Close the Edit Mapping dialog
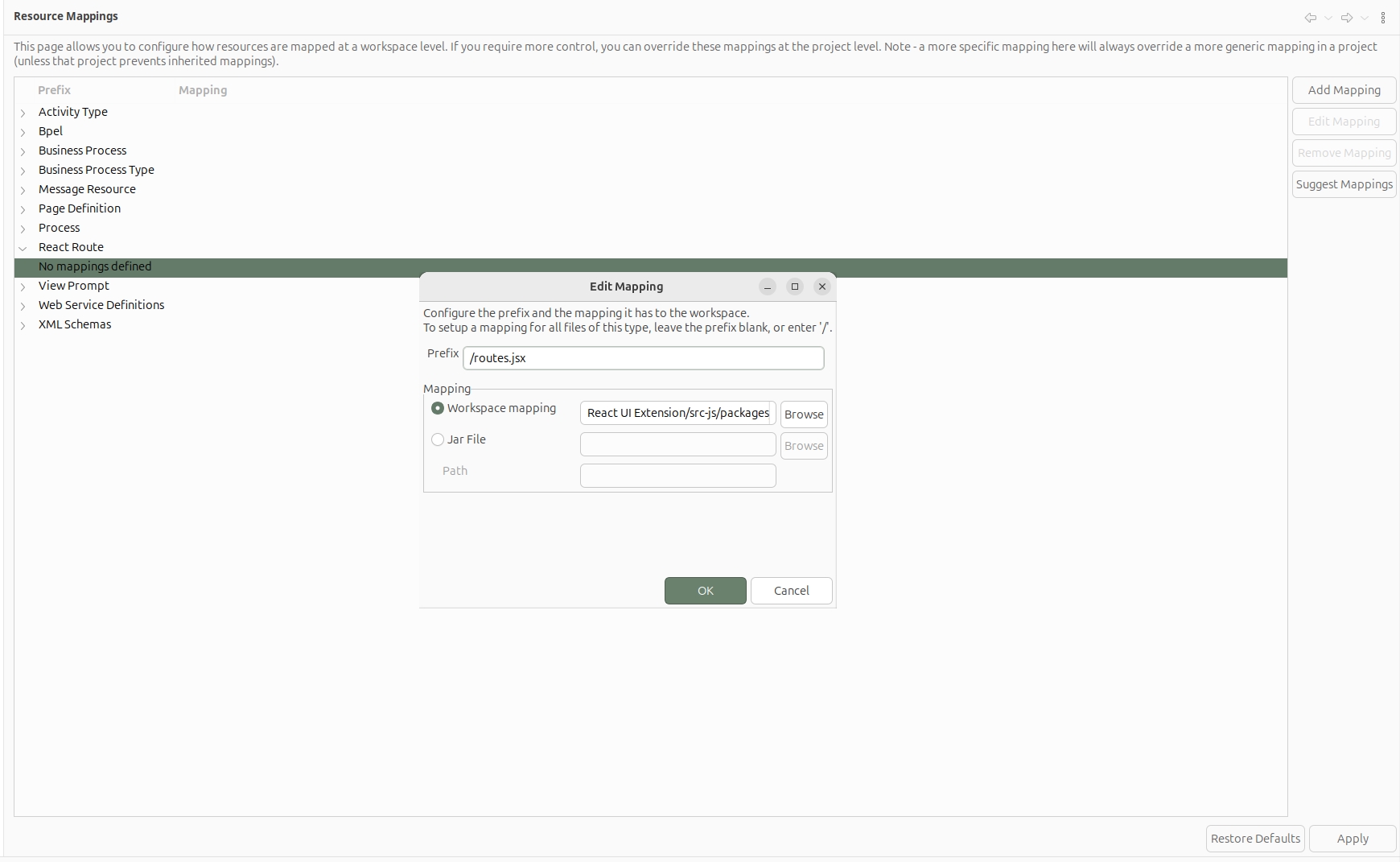The height and width of the screenshot is (862, 1400). tap(821, 287)
